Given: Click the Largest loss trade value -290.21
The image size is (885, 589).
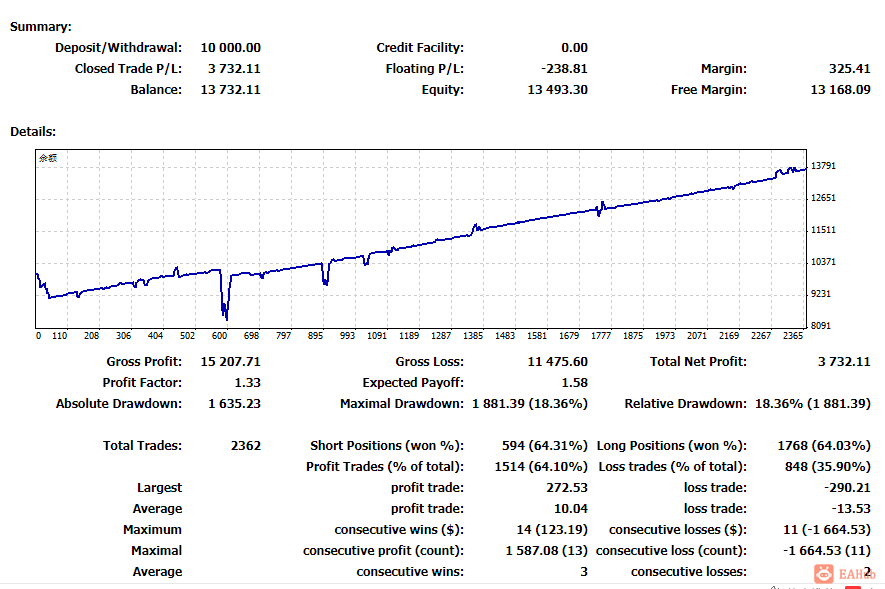Looking at the screenshot, I should pyautogui.click(x=847, y=488).
